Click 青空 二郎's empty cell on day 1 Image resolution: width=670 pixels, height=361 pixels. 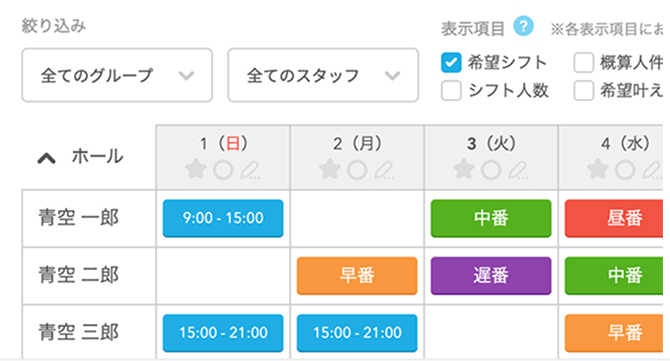[x=223, y=276]
